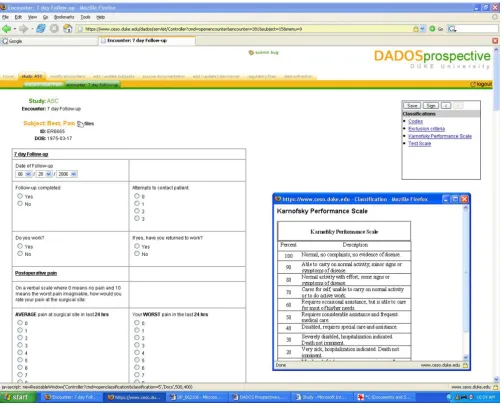Open the year dropdown for Date of Follow-up
Screen dimensions: 502x406
[74, 174]
